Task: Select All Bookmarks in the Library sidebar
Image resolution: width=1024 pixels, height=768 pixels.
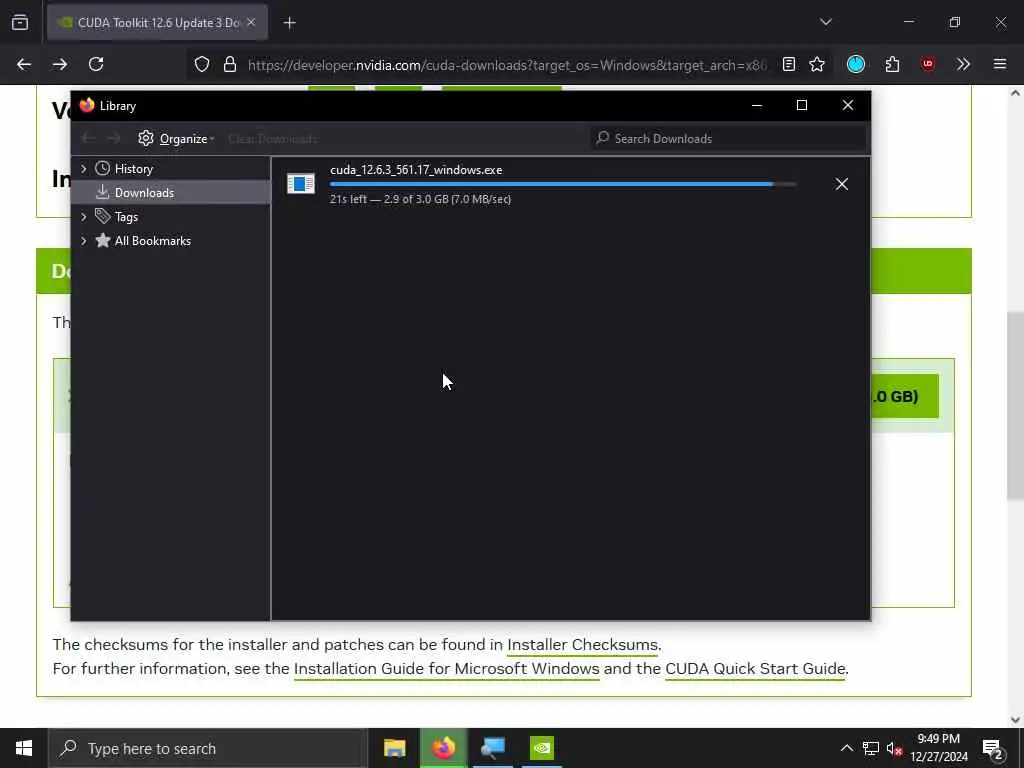Action: click(153, 241)
